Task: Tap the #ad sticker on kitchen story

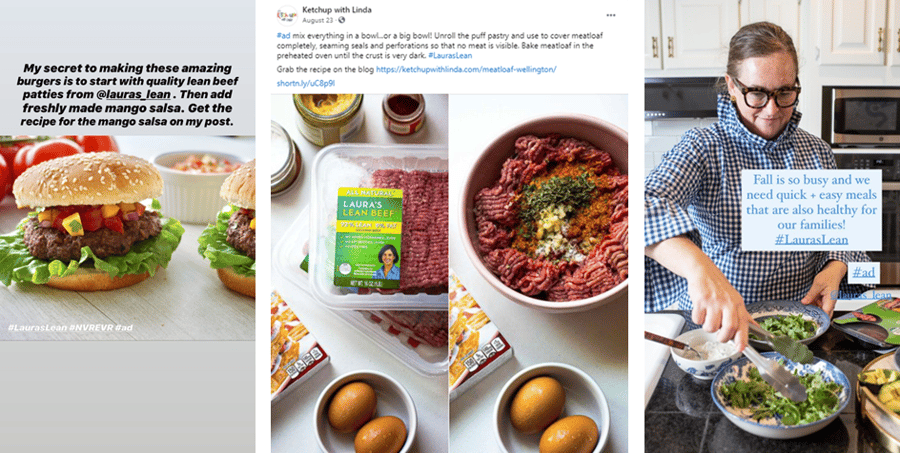Action: pos(863,273)
